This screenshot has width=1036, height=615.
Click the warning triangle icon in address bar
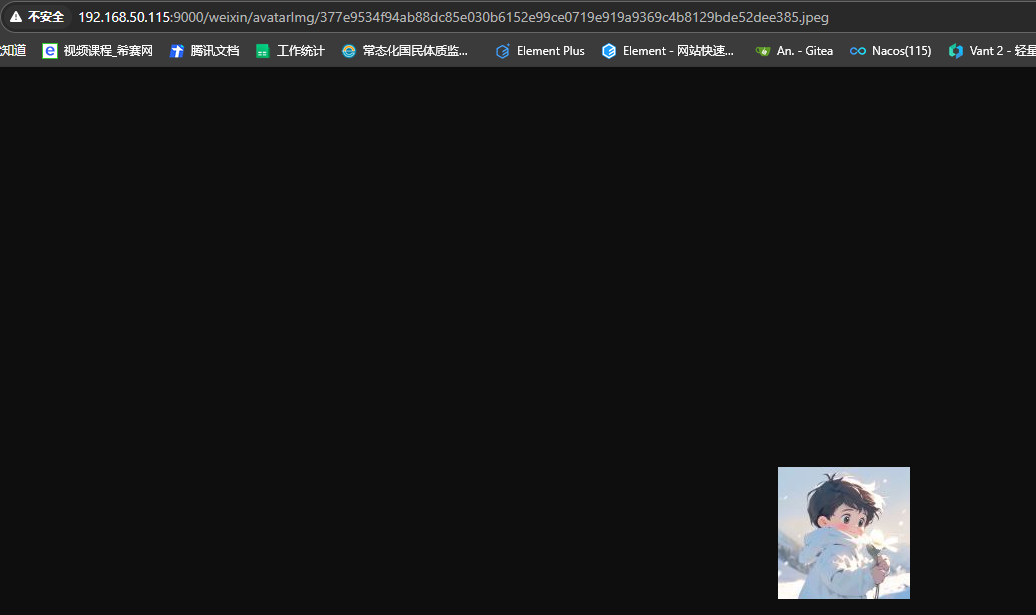pyautogui.click(x=16, y=17)
